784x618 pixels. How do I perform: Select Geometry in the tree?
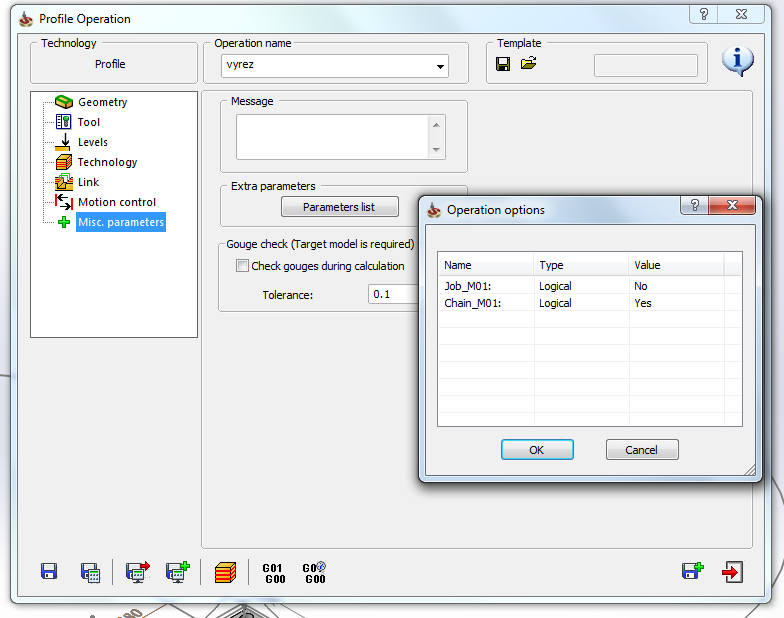coord(102,102)
